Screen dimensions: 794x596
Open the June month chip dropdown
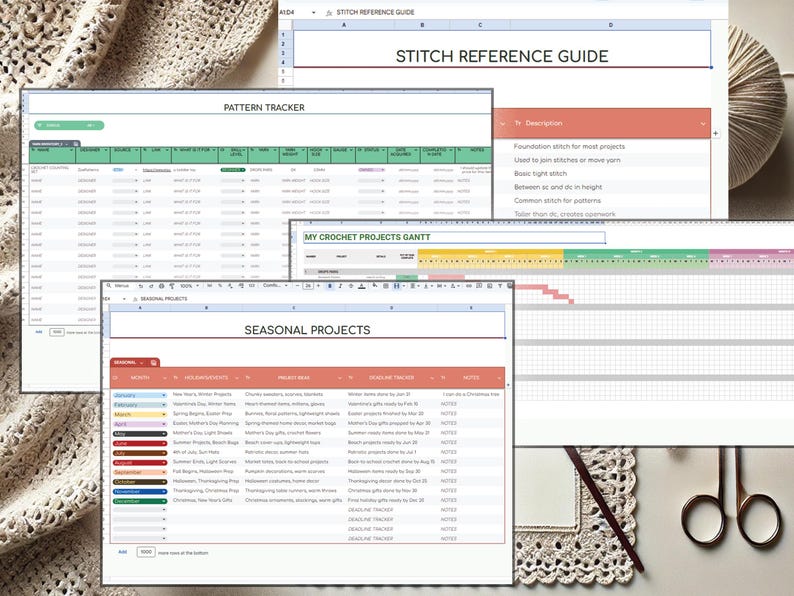[x=164, y=443]
